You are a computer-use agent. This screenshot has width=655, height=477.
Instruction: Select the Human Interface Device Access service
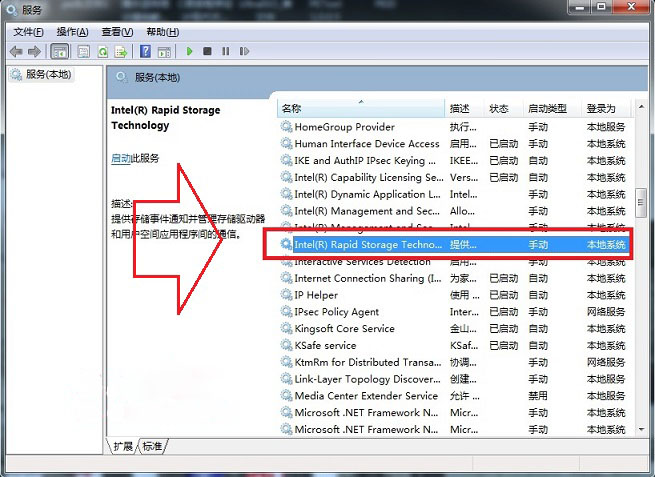click(x=453, y=144)
